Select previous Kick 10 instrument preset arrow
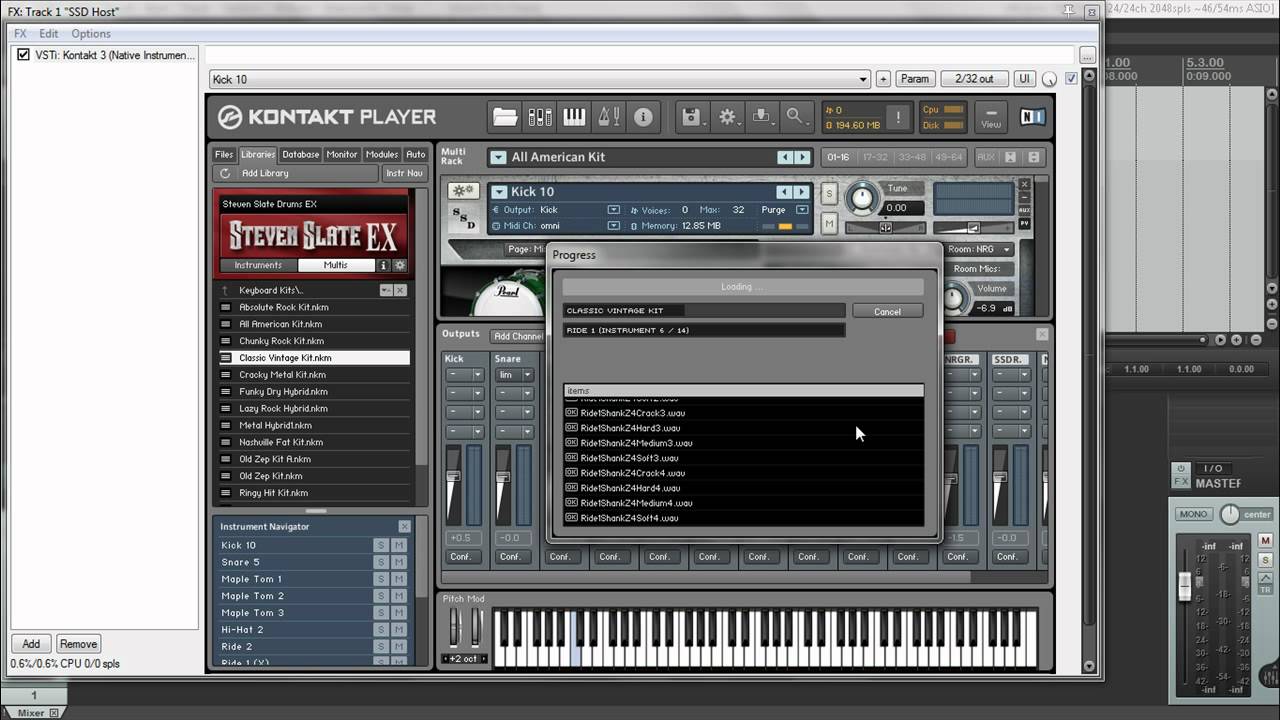Image resolution: width=1280 pixels, height=720 pixels. tap(785, 192)
